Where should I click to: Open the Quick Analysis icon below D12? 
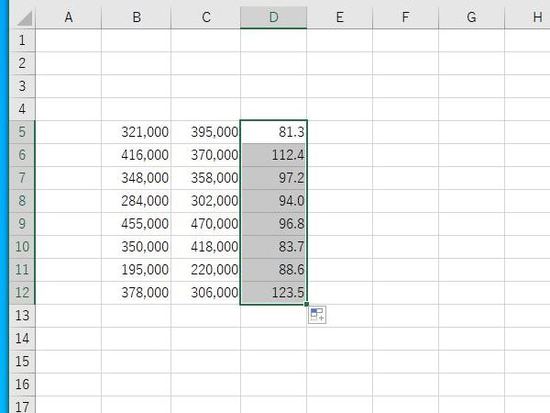317,315
